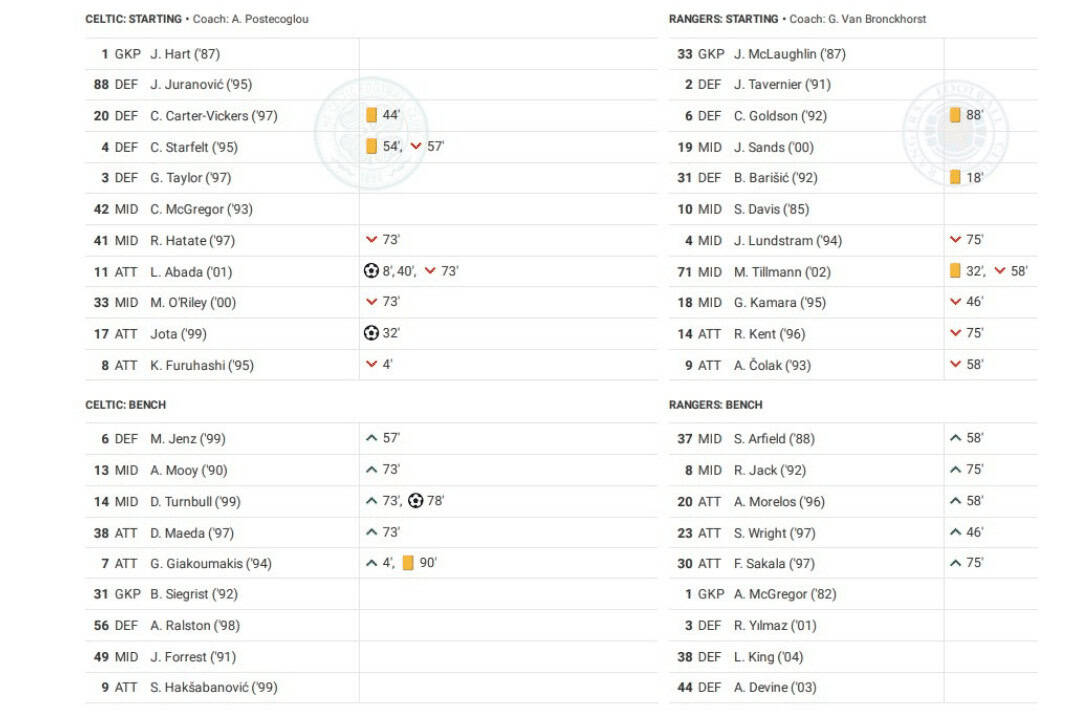The height and width of the screenshot is (712, 1068).
Task: Click the goal icon beside Jota
Action: click(371, 333)
